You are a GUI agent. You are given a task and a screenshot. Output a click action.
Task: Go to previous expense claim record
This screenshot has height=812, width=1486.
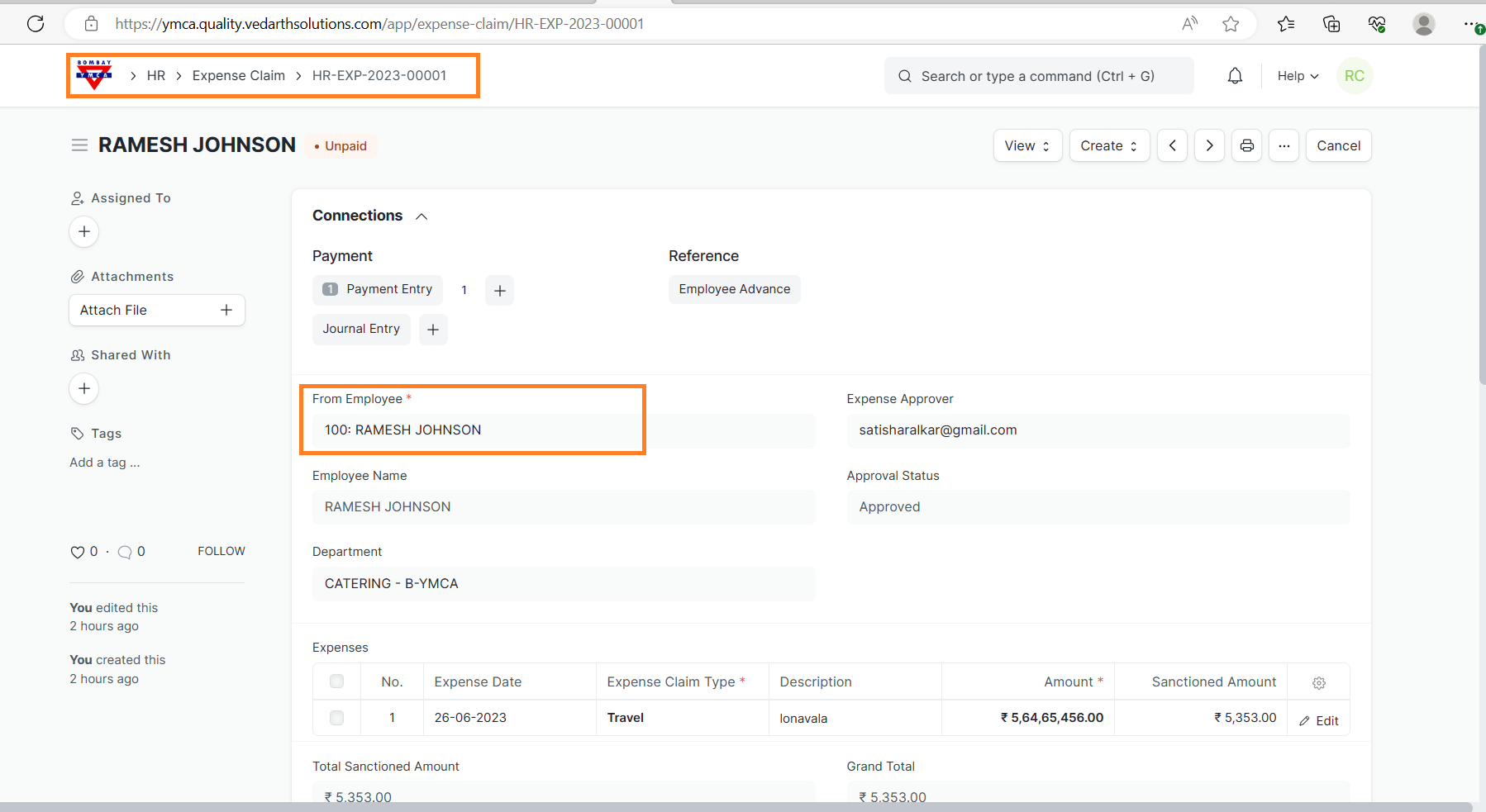[1172, 145]
